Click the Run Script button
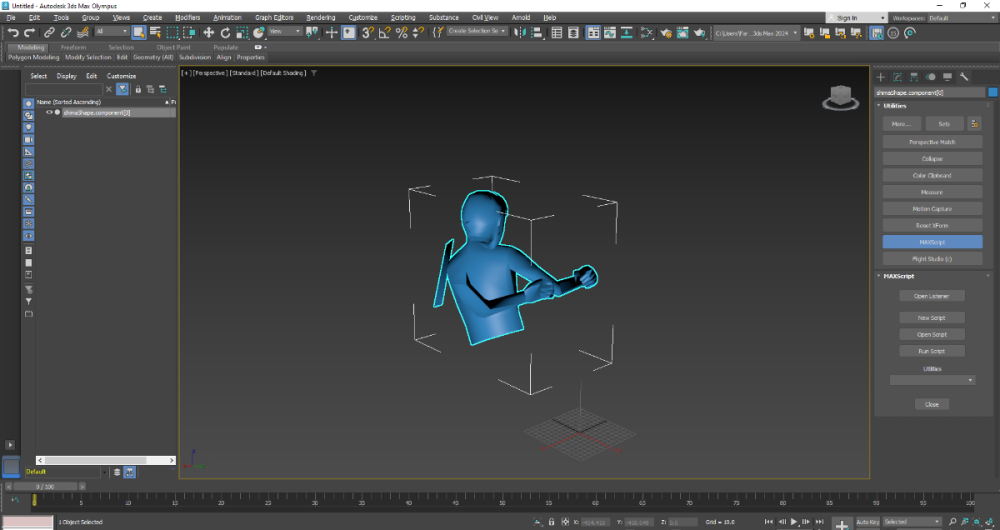 click(931, 351)
